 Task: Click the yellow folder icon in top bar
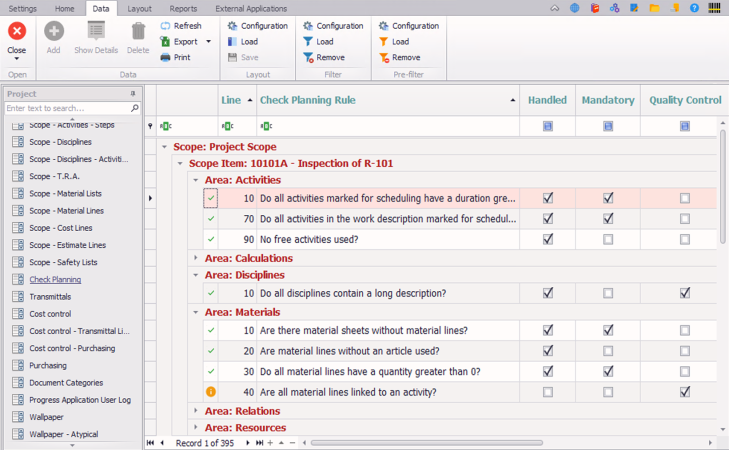(655, 8)
